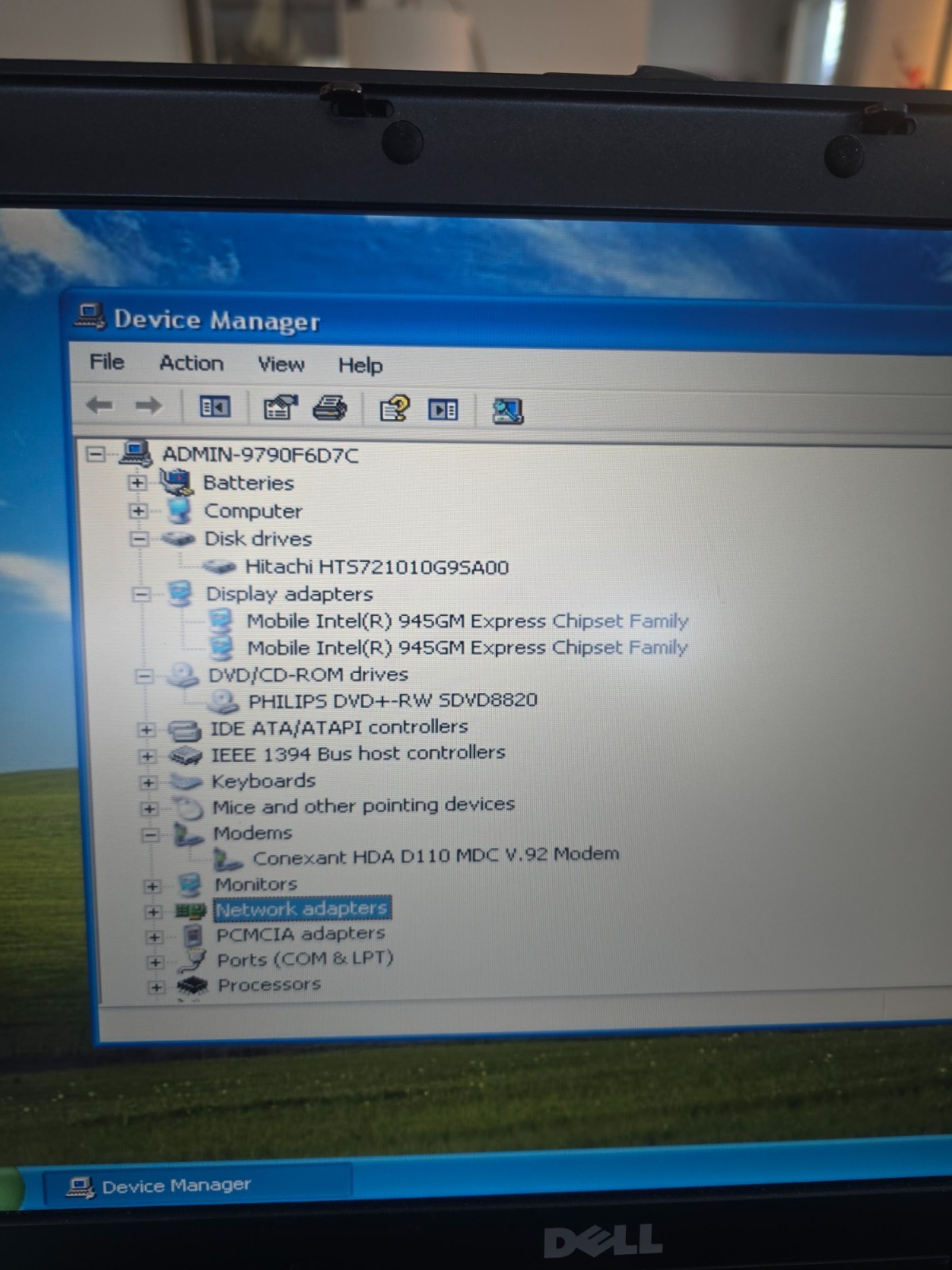Expand the Ports (COM & LPT) node
Viewport: 952px width, 1270px height.
click(155, 963)
